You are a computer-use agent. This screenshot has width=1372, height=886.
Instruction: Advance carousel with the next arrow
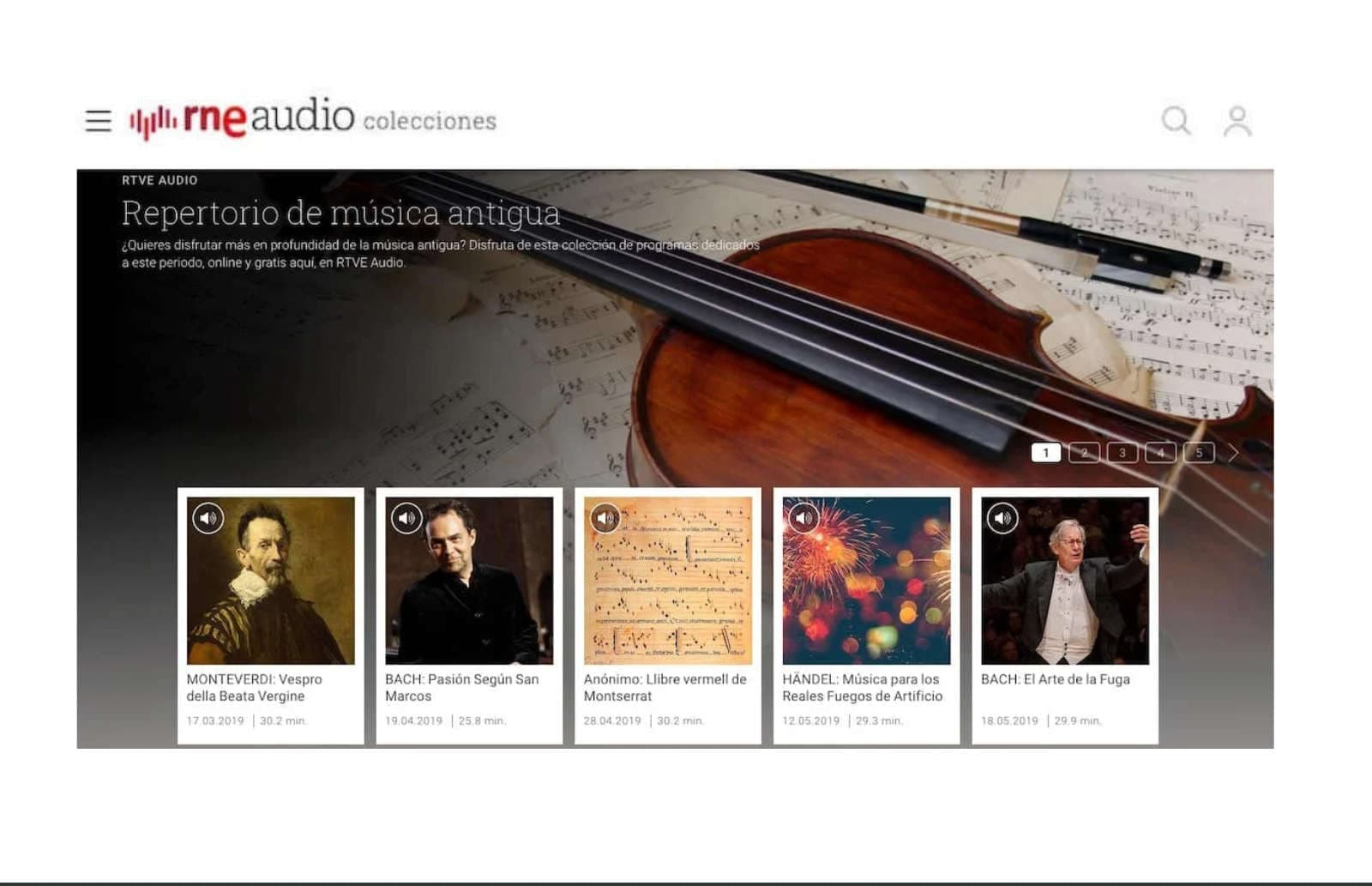[1233, 453]
